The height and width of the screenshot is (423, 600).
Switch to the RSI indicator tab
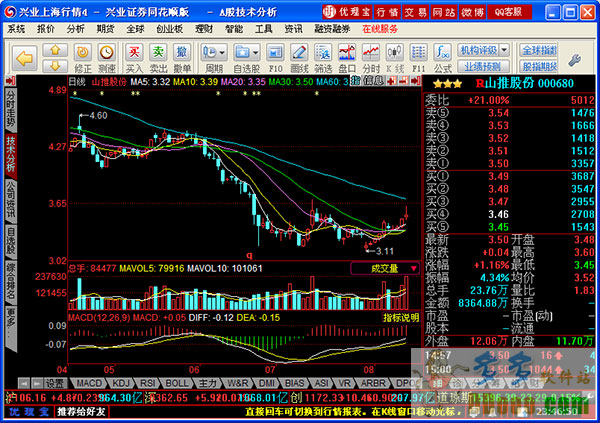click(x=147, y=383)
